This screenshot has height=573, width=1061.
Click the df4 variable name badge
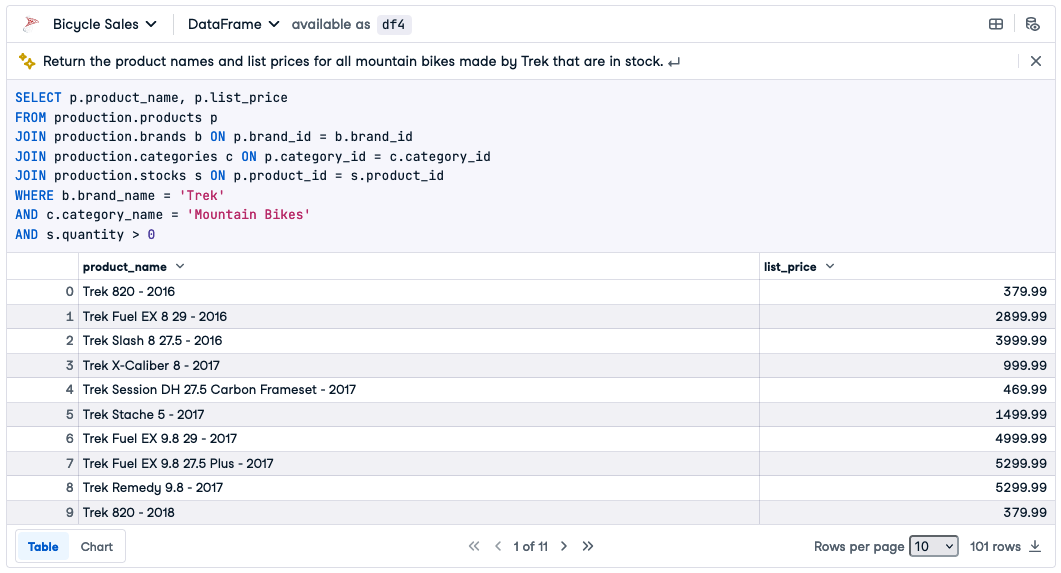(x=393, y=24)
